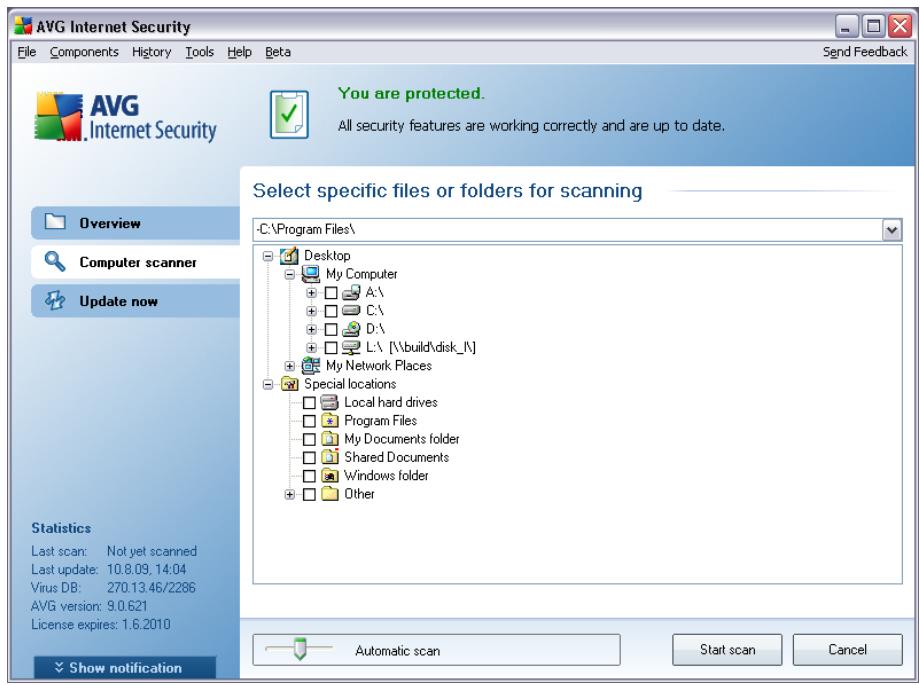
Task: Select the My Network Places label
Action: tap(378, 366)
